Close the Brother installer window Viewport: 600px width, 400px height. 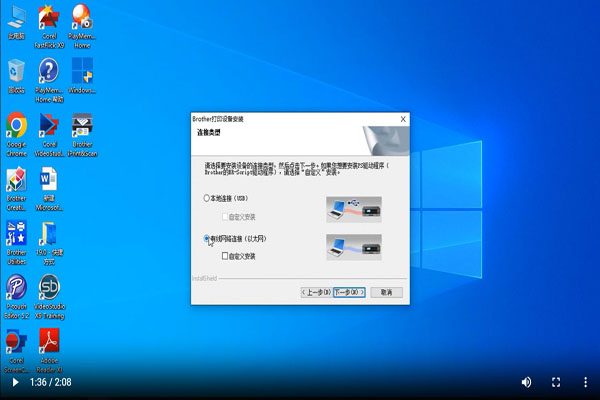(x=403, y=119)
